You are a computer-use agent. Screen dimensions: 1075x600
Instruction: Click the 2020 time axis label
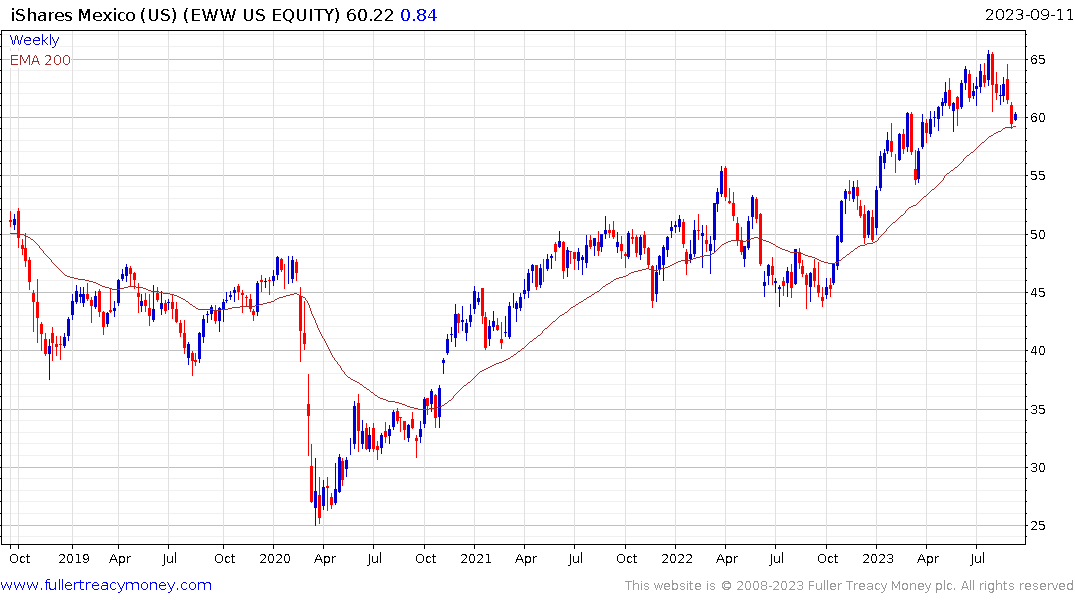tap(275, 558)
